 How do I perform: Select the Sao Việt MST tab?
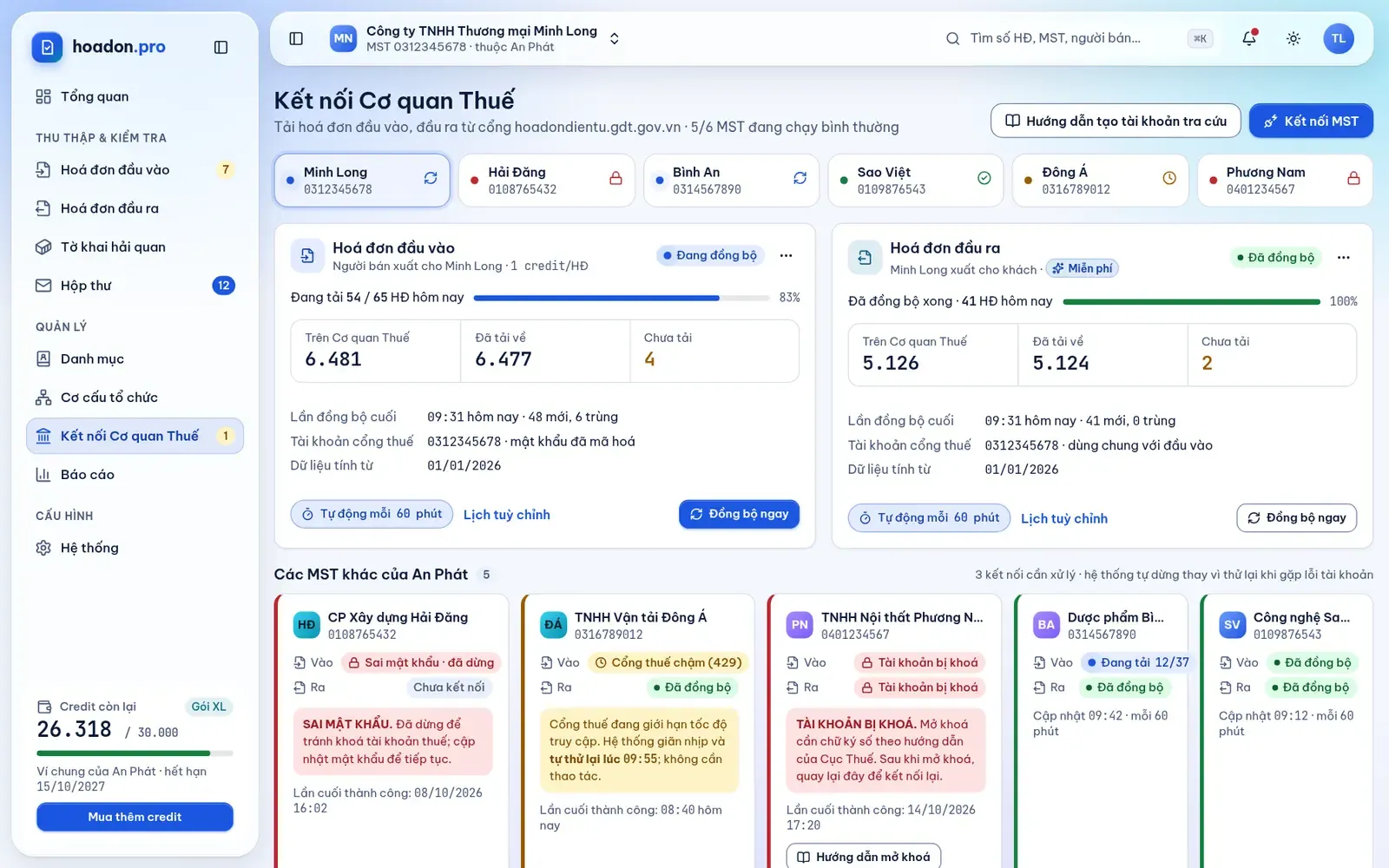[x=916, y=181]
